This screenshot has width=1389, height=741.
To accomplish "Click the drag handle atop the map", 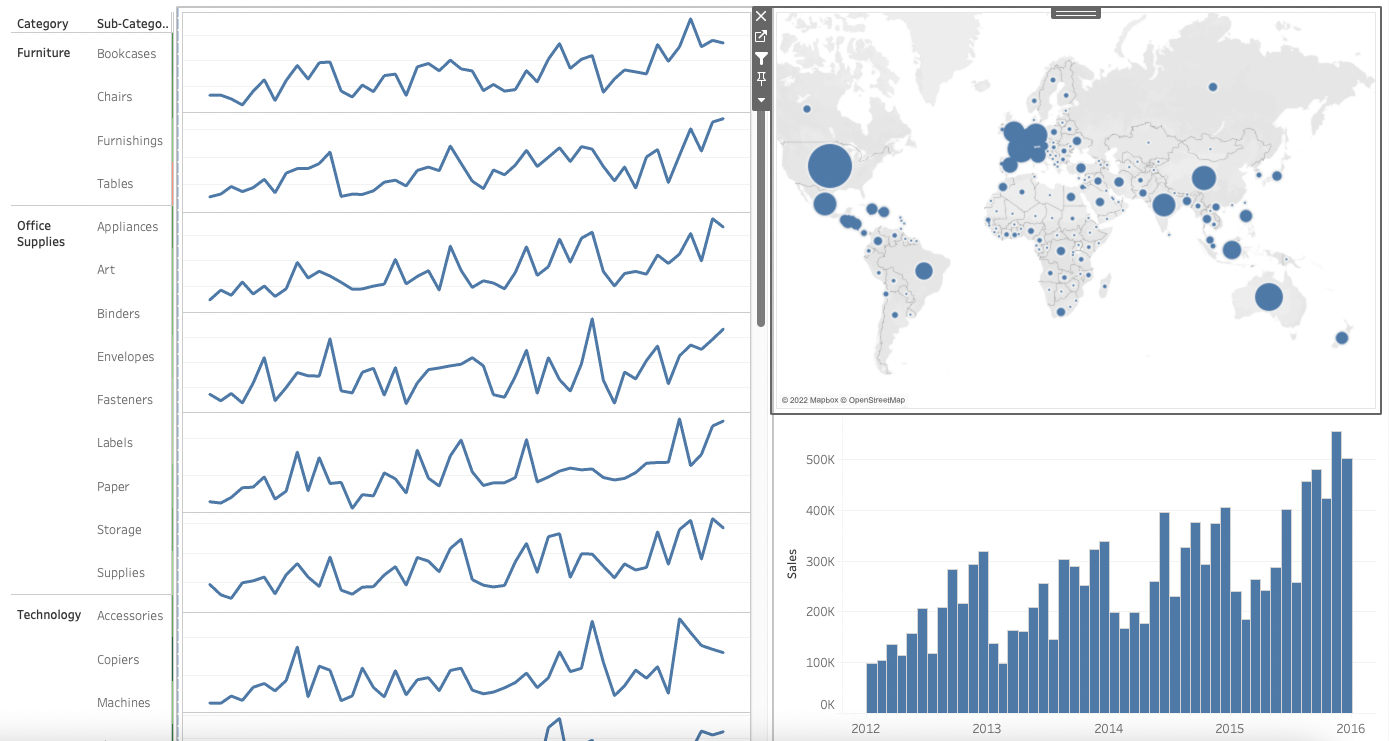I will [x=1075, y=13].
